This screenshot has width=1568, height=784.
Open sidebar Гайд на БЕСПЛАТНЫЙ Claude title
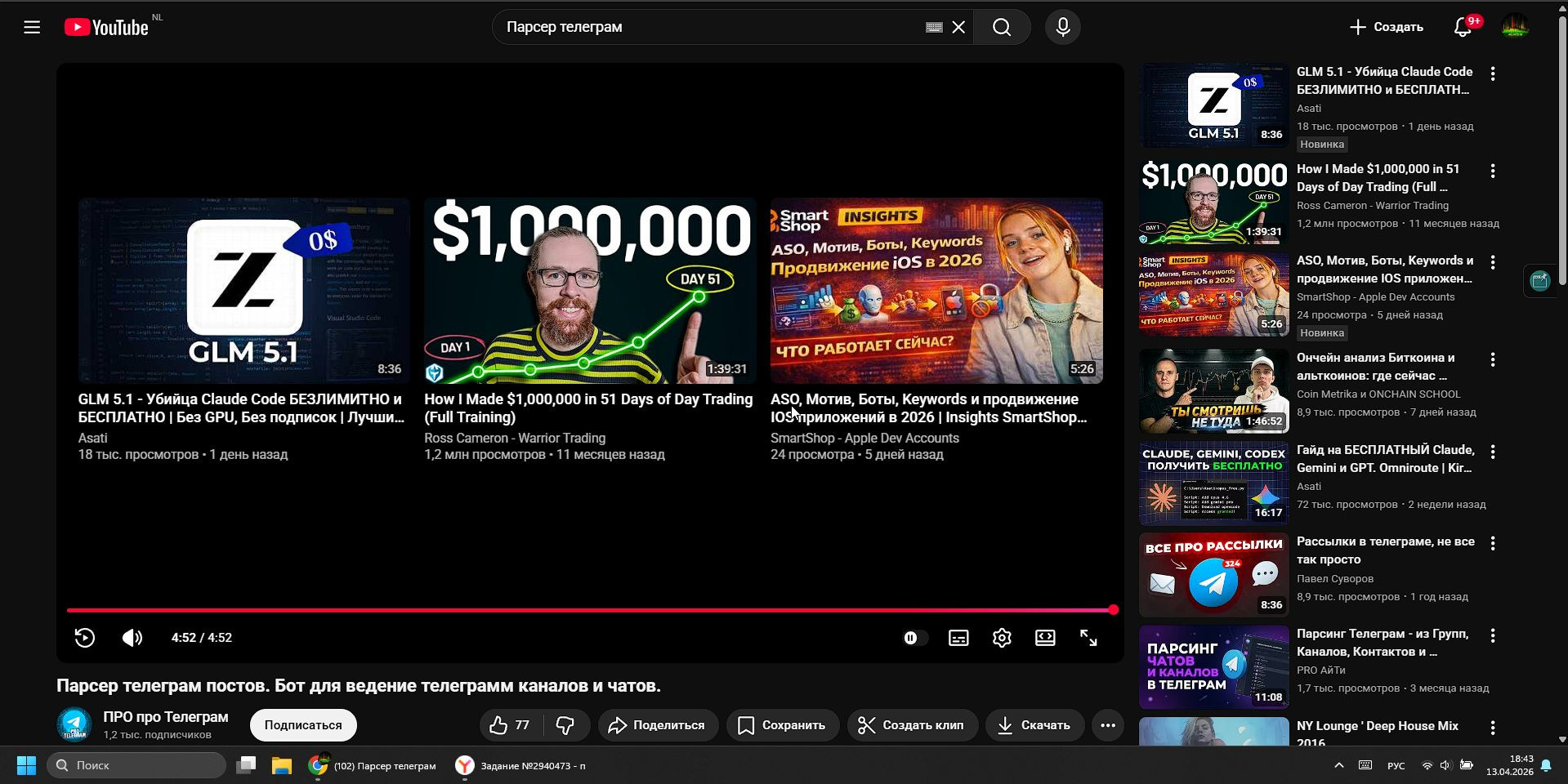(1386, 459)
